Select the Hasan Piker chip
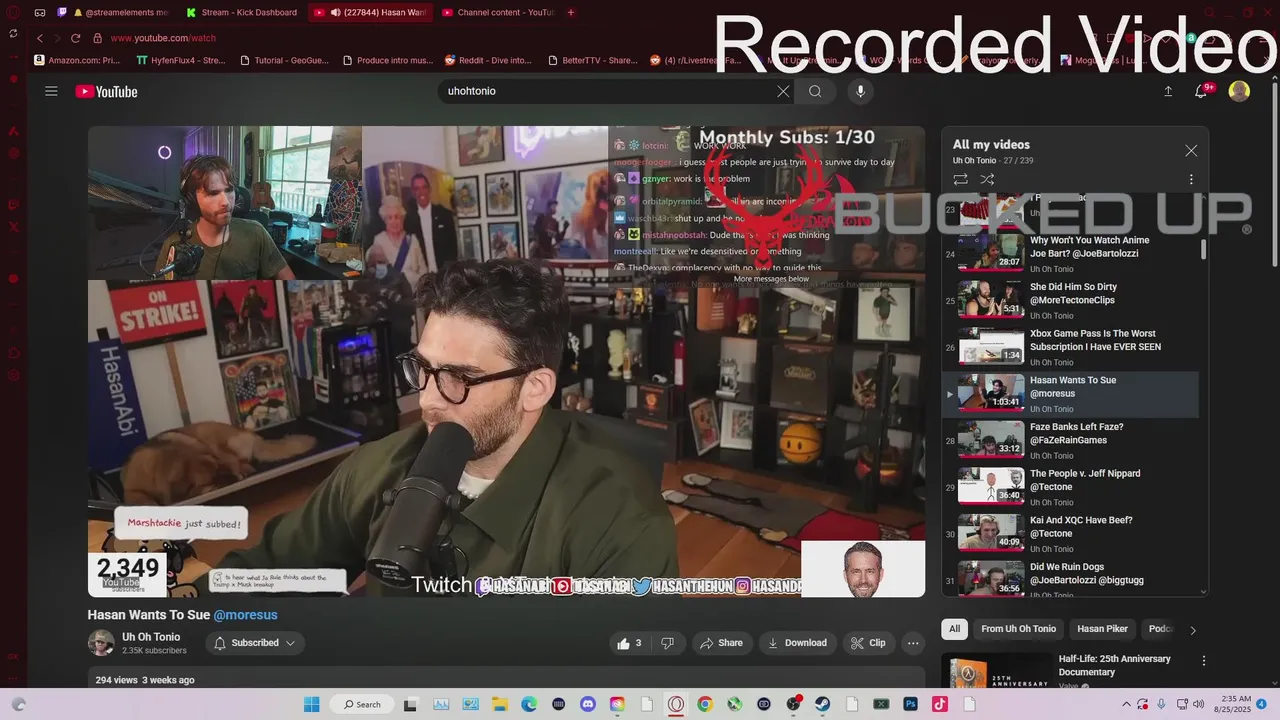 pyautogui.click(x=1102, y=629)
